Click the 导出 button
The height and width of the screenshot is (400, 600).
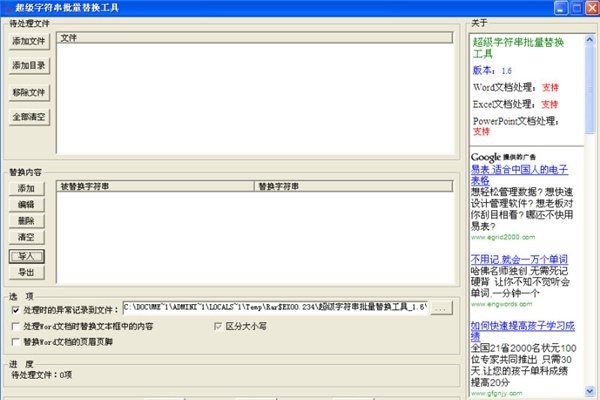[26, 273]
